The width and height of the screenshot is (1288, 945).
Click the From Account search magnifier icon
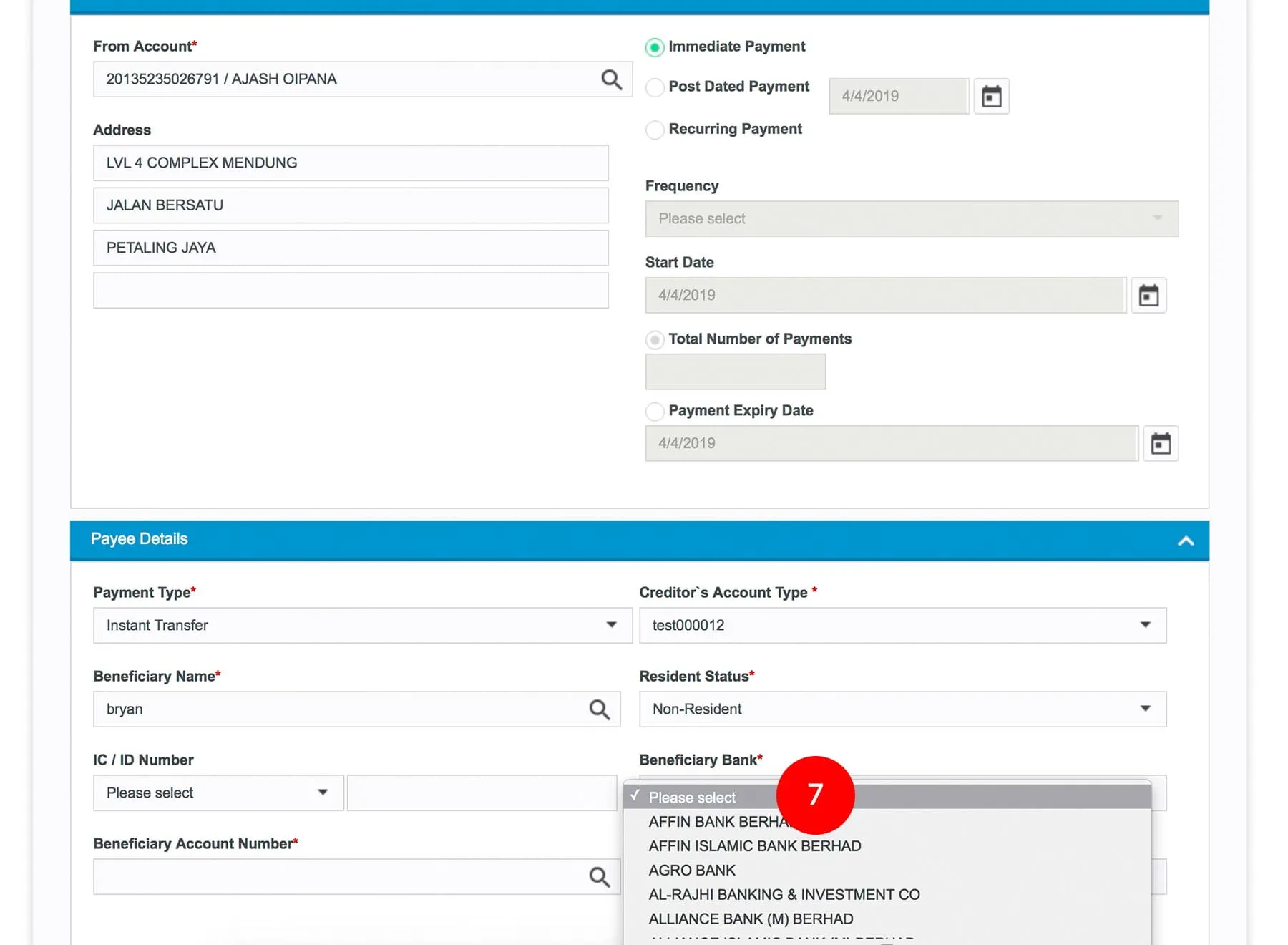pos(611,79)
